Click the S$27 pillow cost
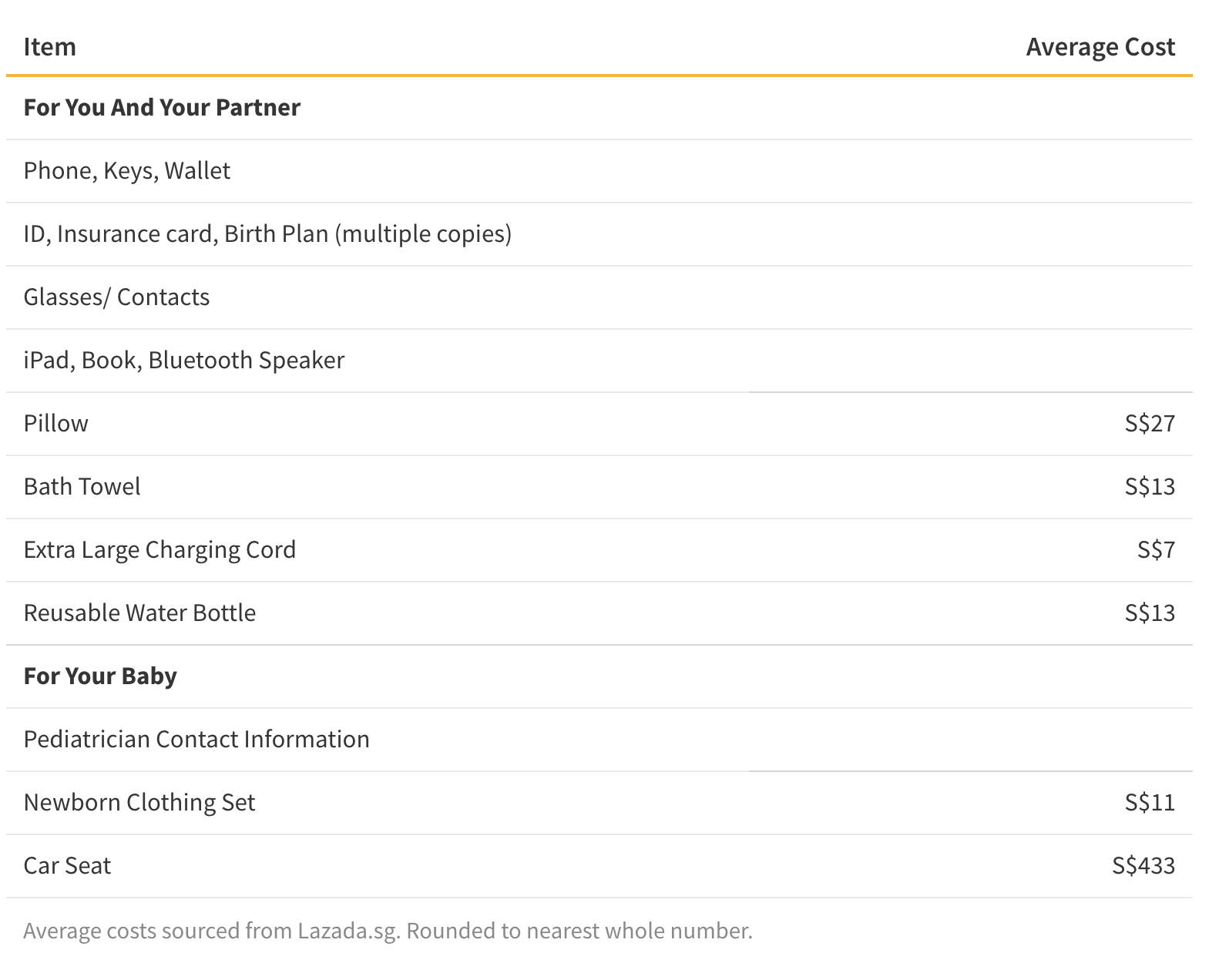The height and width of the screenshot is (980, 1219). point(1150,424)
